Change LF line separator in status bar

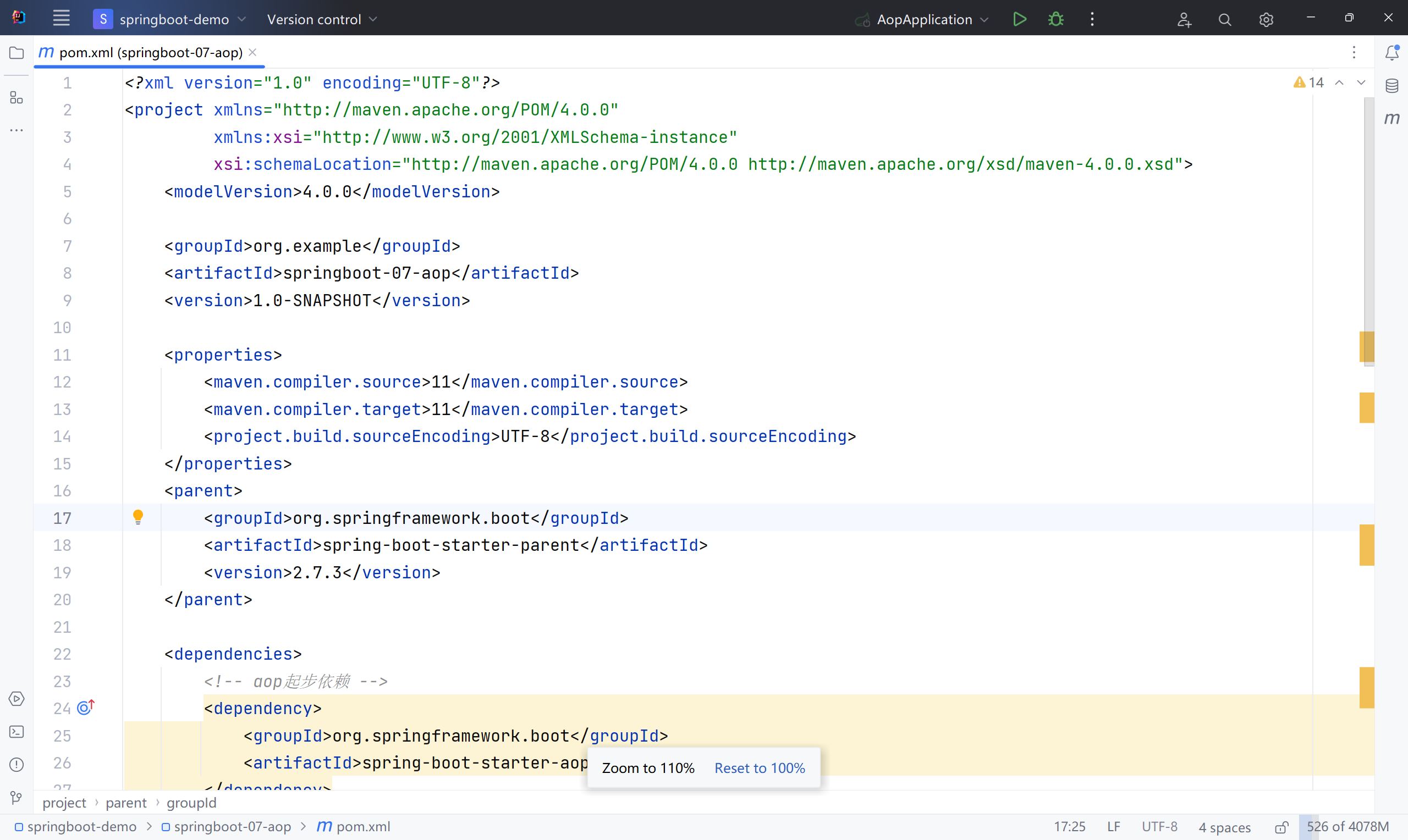click(x=1114, y=826)
